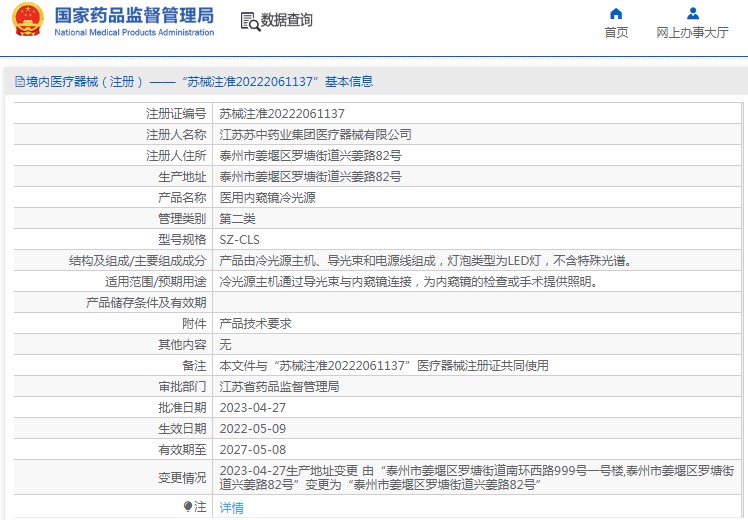
Task: Click 其他内容 value 无
Action: 225,344
